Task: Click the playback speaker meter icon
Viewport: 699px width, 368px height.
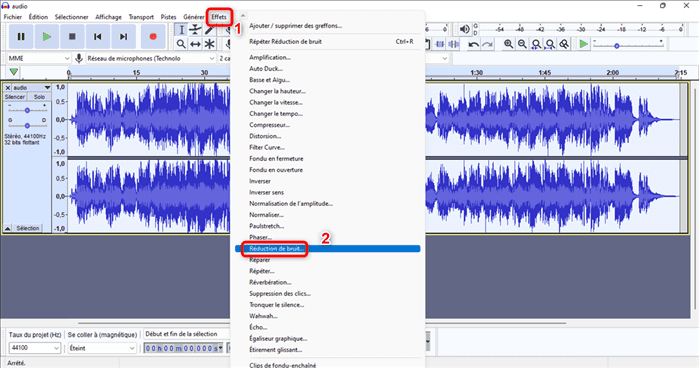Action: (x=465, y=29)
